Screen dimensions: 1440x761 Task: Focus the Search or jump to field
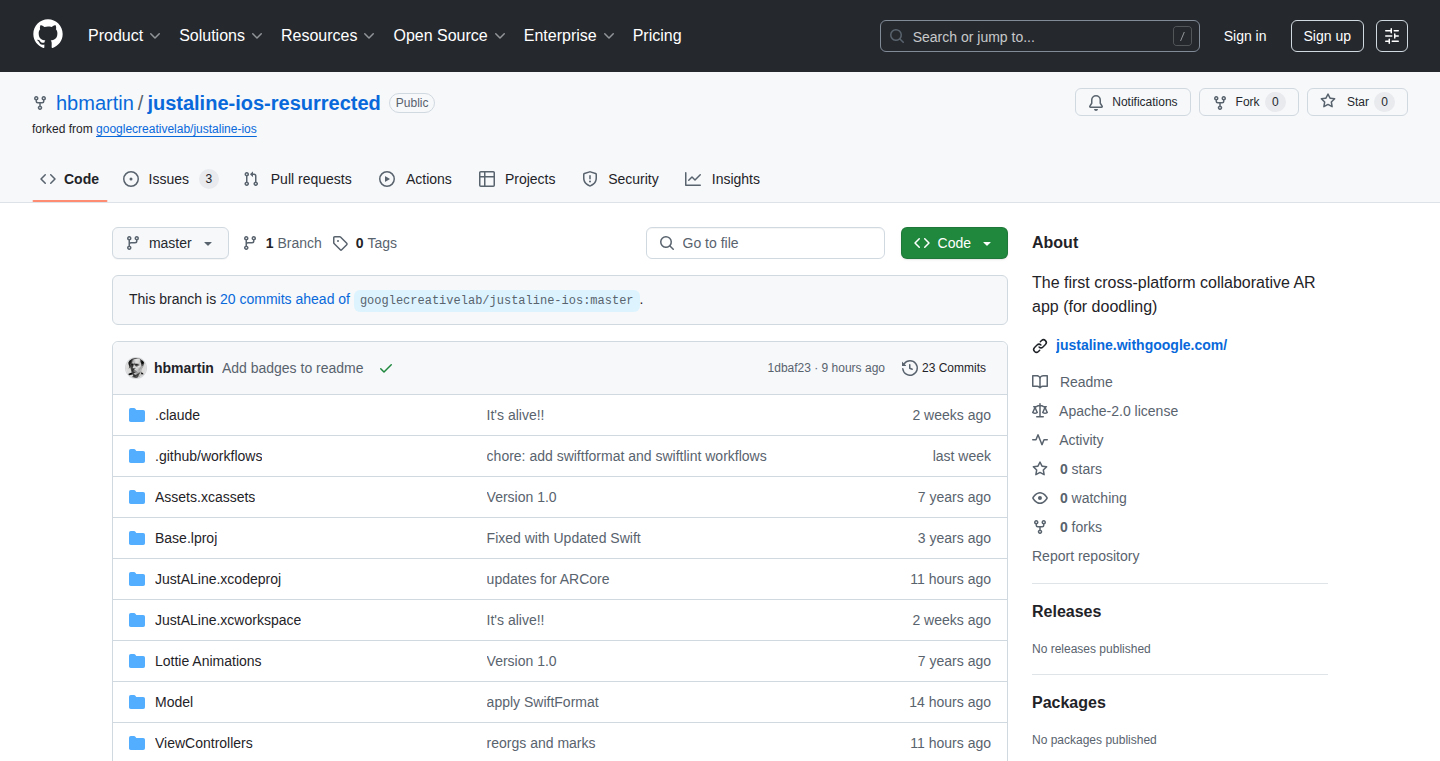[1040, 36]
